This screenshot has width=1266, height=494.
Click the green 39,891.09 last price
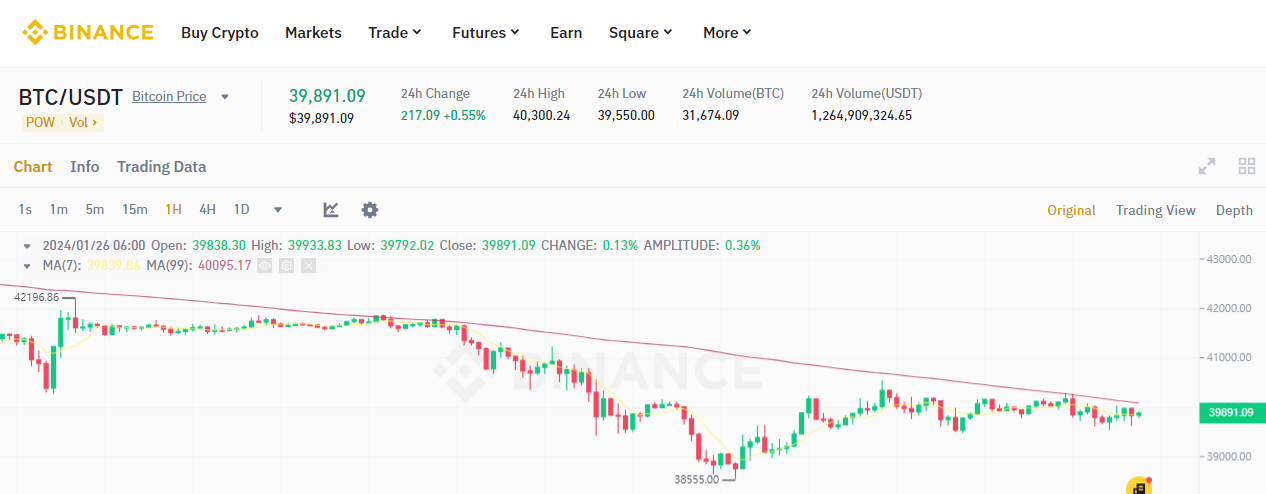[327, 96]
